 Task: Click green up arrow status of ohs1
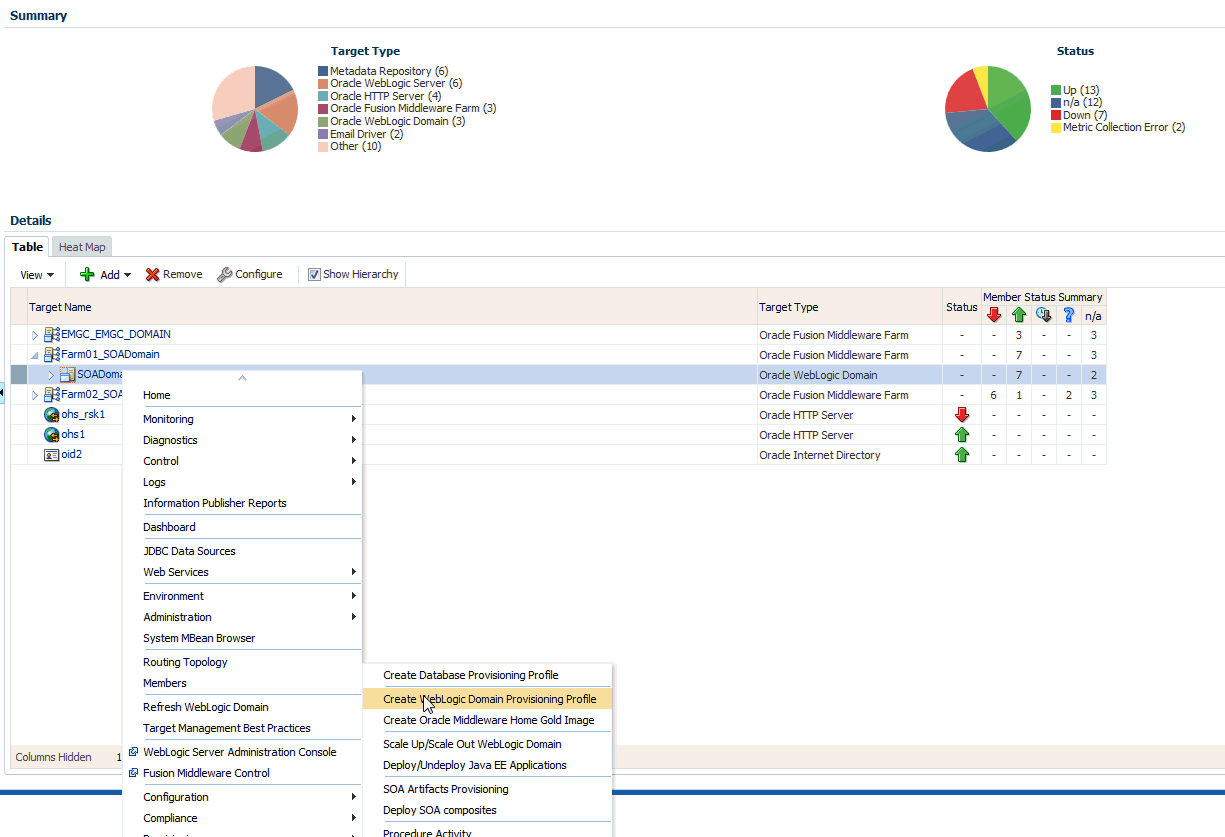coord(962,435)
